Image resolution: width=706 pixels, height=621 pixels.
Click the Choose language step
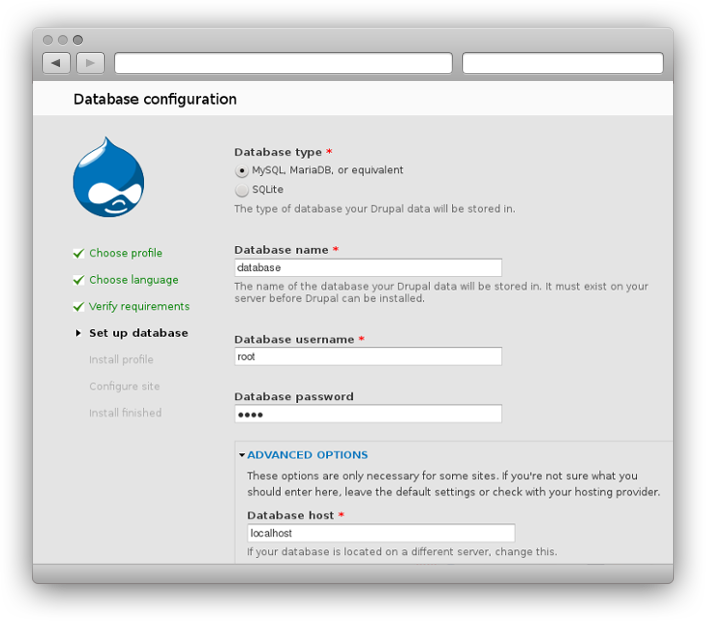coord(134,280)
